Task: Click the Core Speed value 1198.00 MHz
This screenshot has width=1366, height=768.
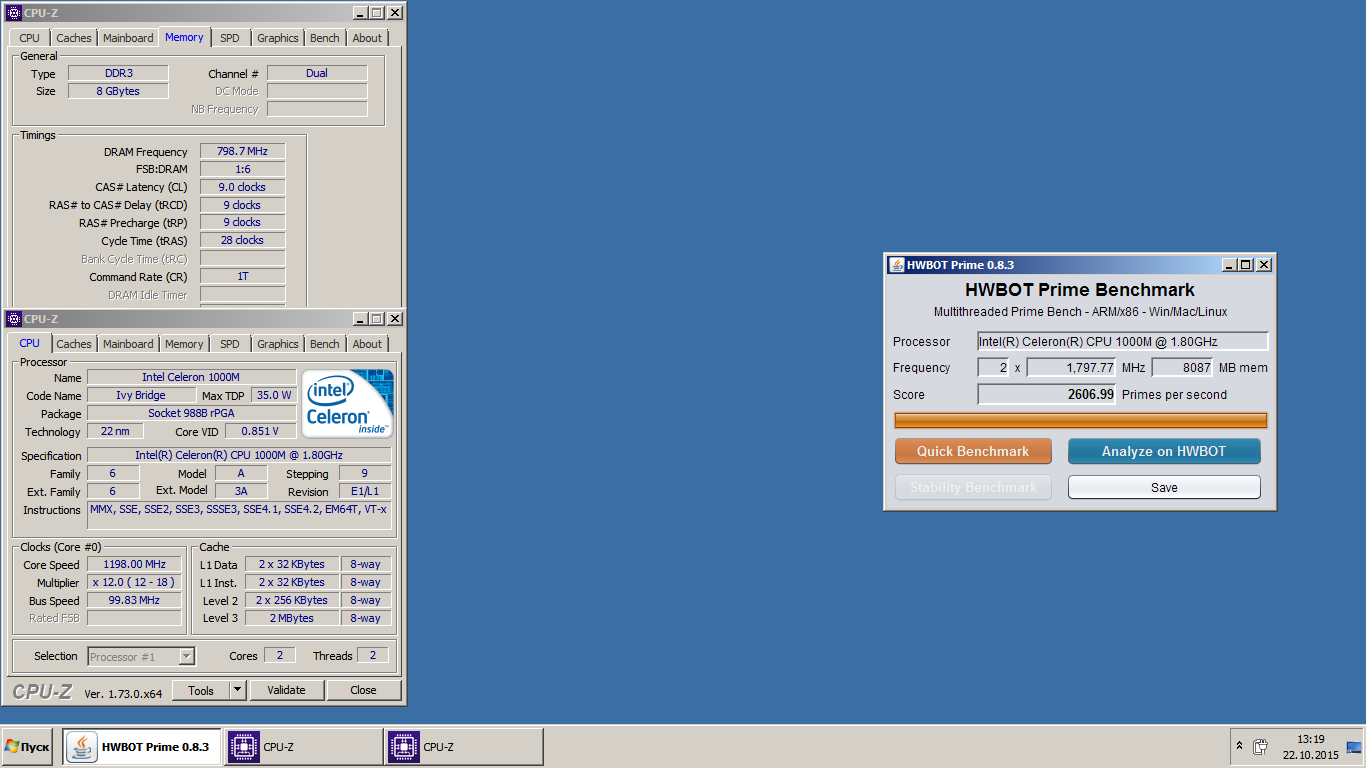Action: [x=135, y=564]
